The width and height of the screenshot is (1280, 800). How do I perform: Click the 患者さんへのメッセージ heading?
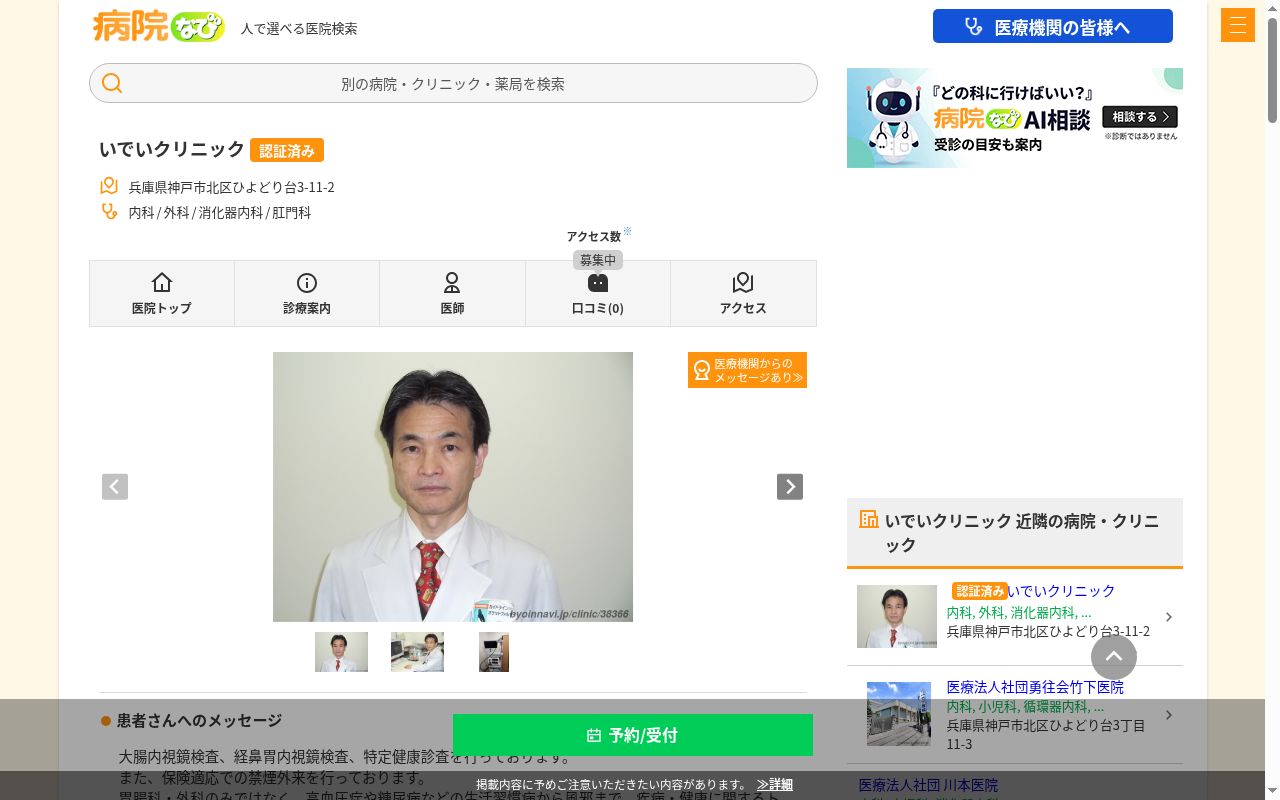click(x=199, y=720)
